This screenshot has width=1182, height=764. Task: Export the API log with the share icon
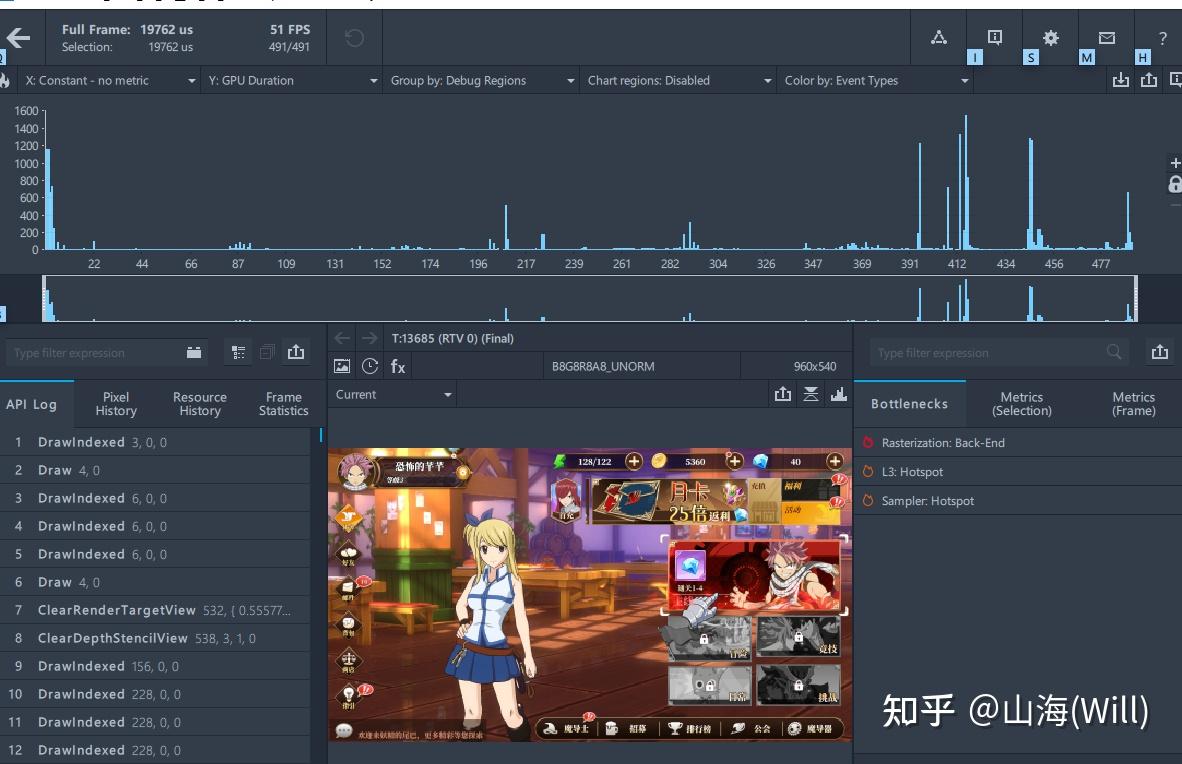tap(296, 351)
